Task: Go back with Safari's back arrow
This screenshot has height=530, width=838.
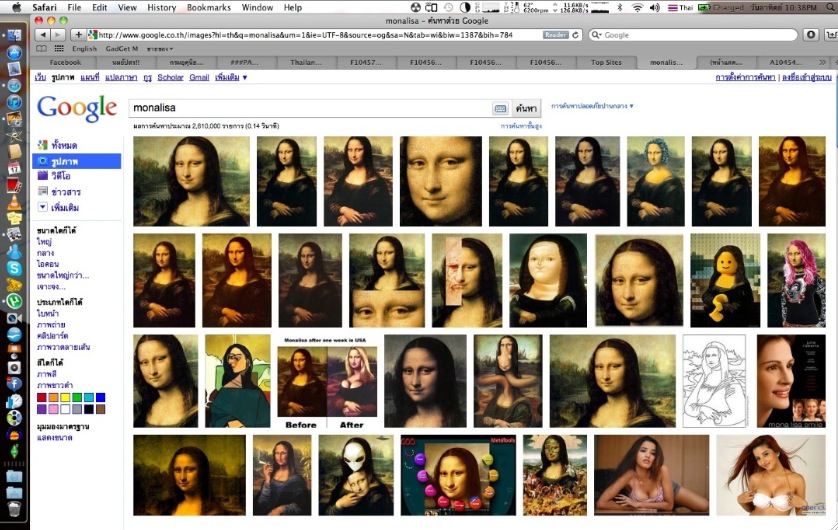Action: point(43,35)
